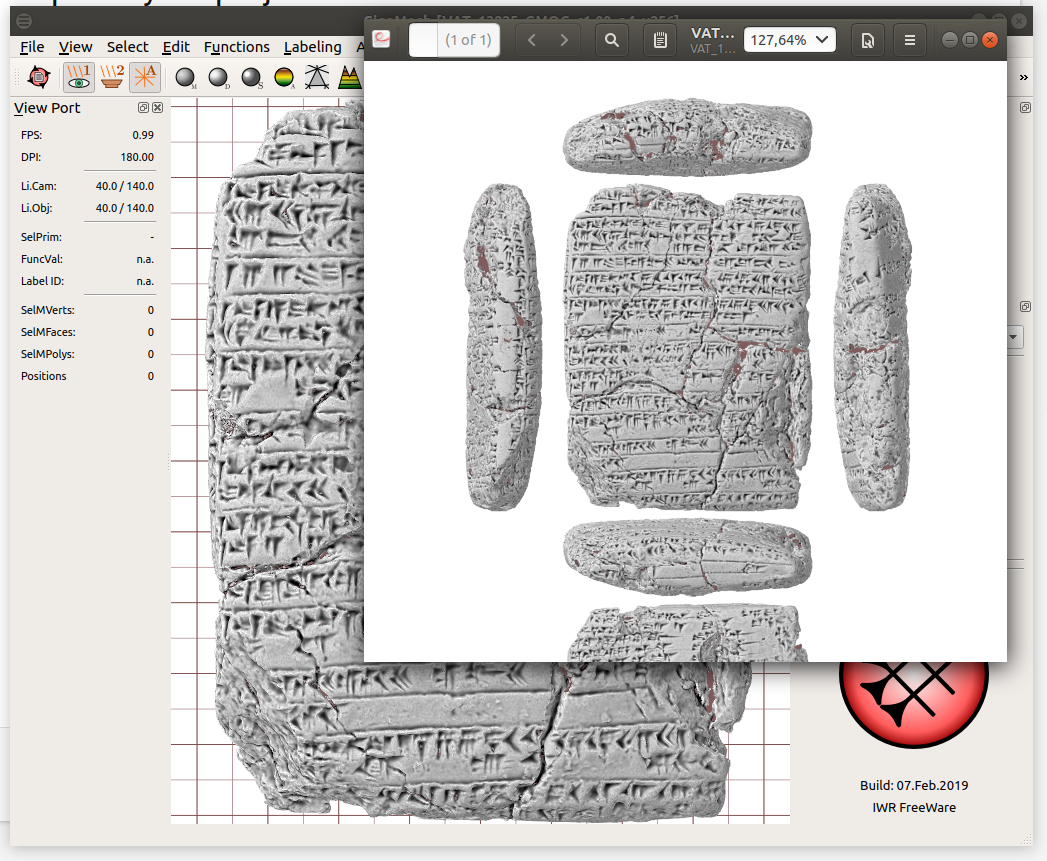Open the dropdown at GigaMesh right edge
This screenshot has height=861, width=1047.
click(x=1014, y=337)
